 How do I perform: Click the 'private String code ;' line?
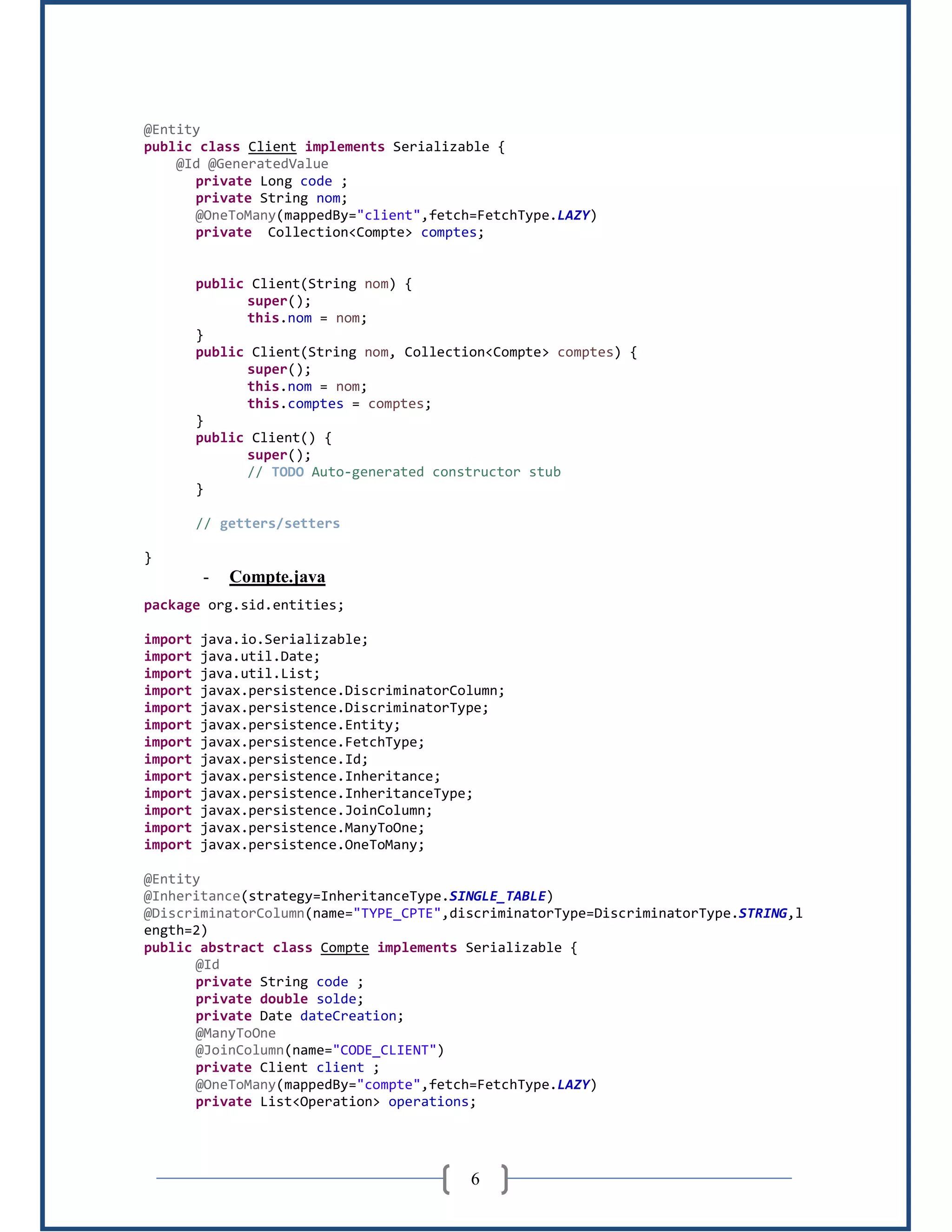pos(279,982)
